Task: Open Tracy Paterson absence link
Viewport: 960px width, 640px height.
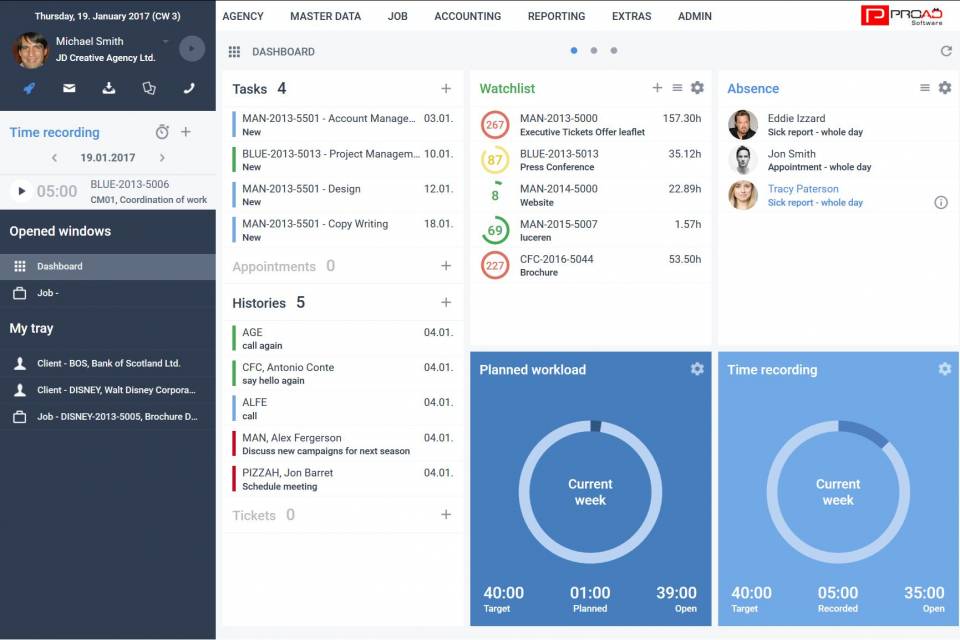Action: click(x=803, y=189)
